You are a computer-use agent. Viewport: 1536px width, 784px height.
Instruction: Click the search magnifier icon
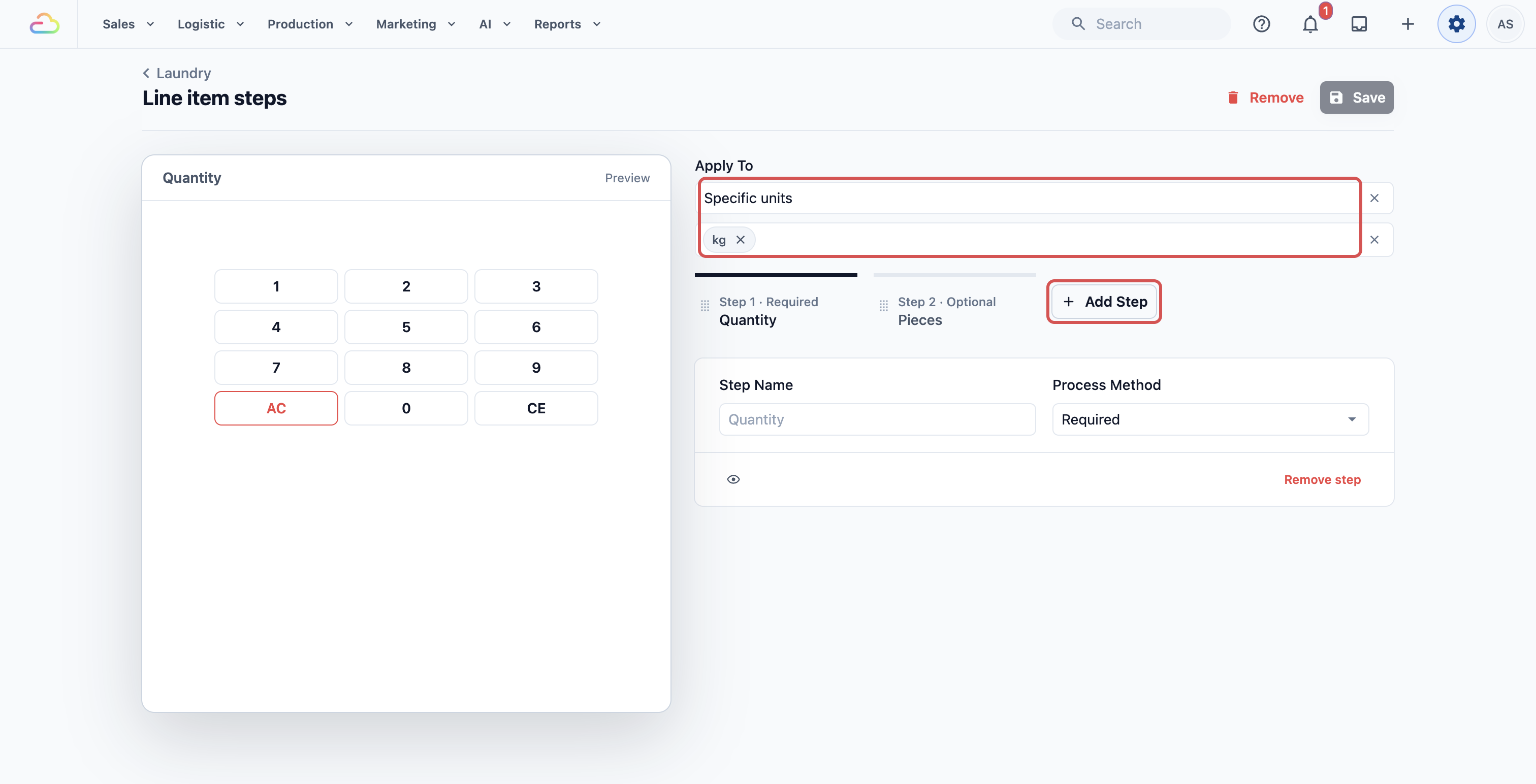tap(1078, 24)
